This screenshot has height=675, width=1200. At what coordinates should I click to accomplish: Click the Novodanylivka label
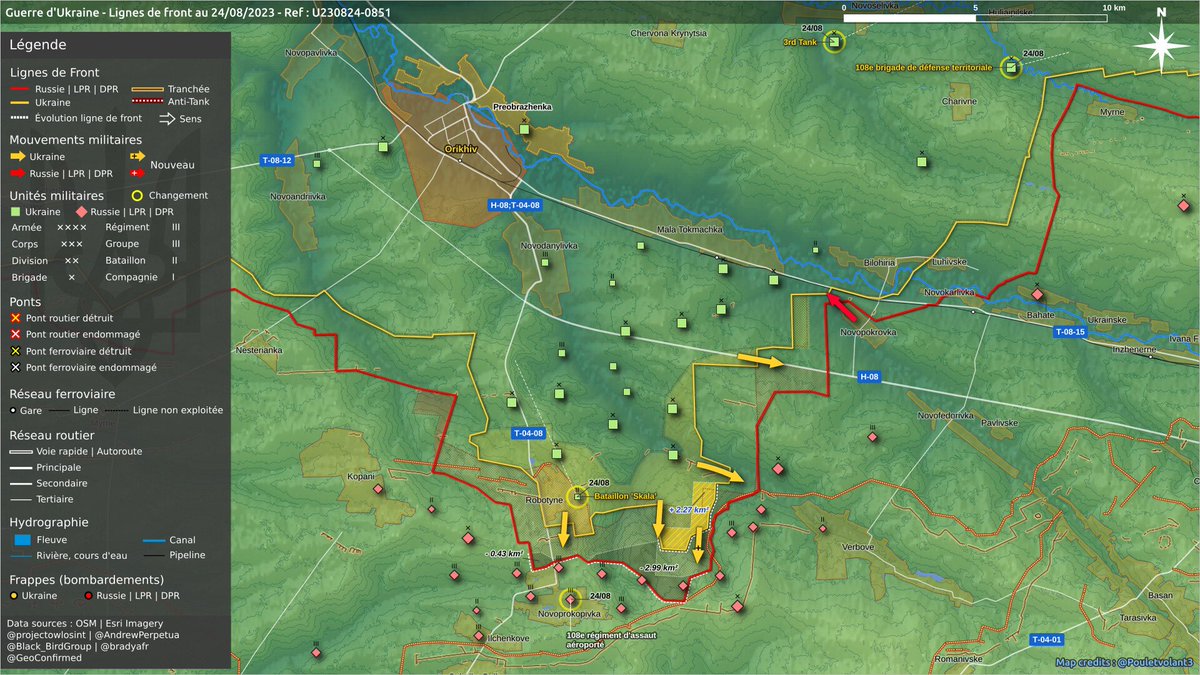tap(550, 245)
